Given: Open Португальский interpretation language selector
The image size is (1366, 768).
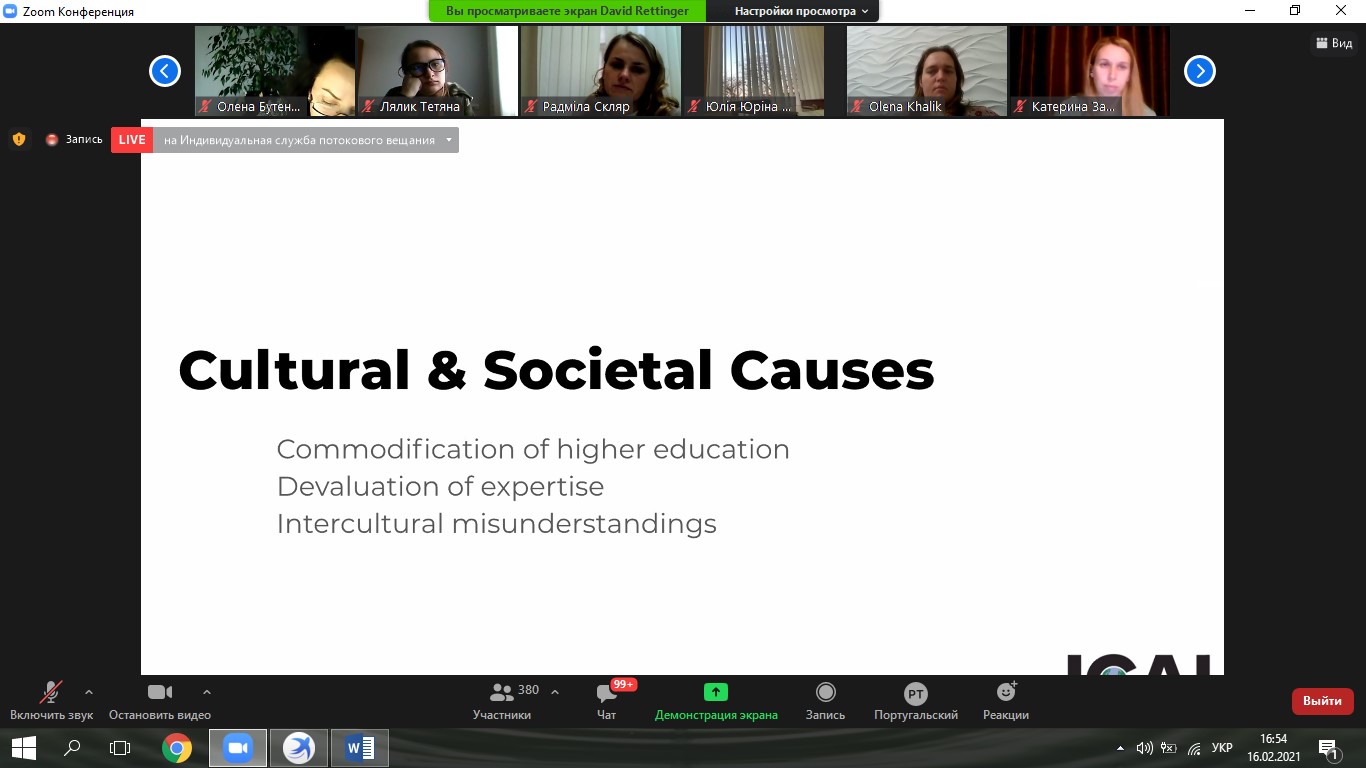Looking at the screenshot, I should point(916,699).
